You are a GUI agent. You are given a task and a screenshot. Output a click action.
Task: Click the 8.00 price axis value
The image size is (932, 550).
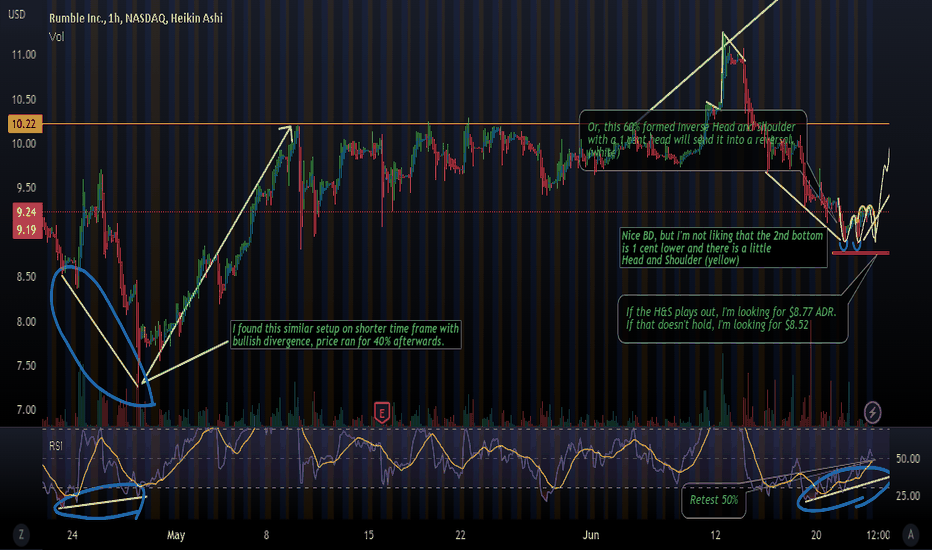pyautogui.click(x=26, y=322)
